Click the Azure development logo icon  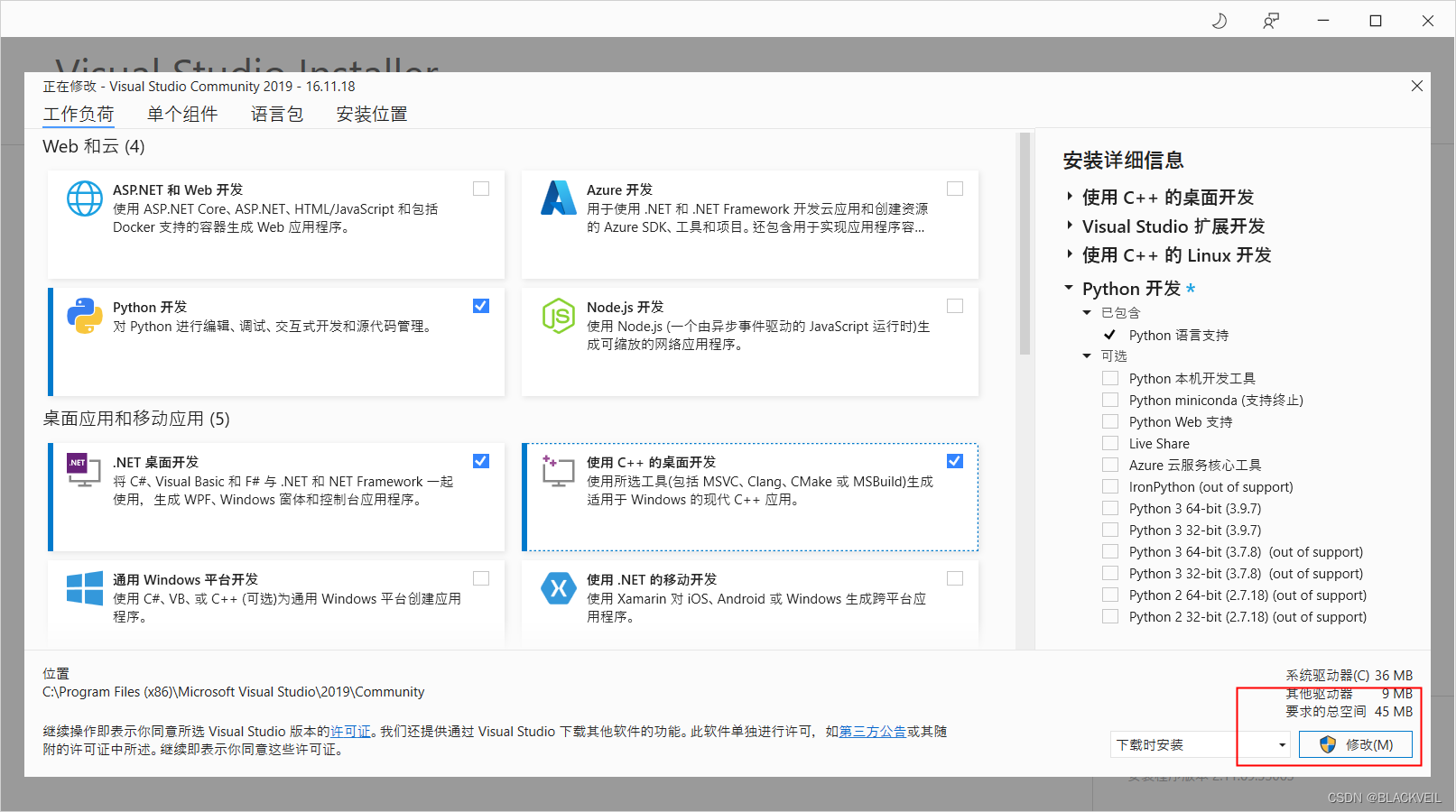(x=559, y=198)
